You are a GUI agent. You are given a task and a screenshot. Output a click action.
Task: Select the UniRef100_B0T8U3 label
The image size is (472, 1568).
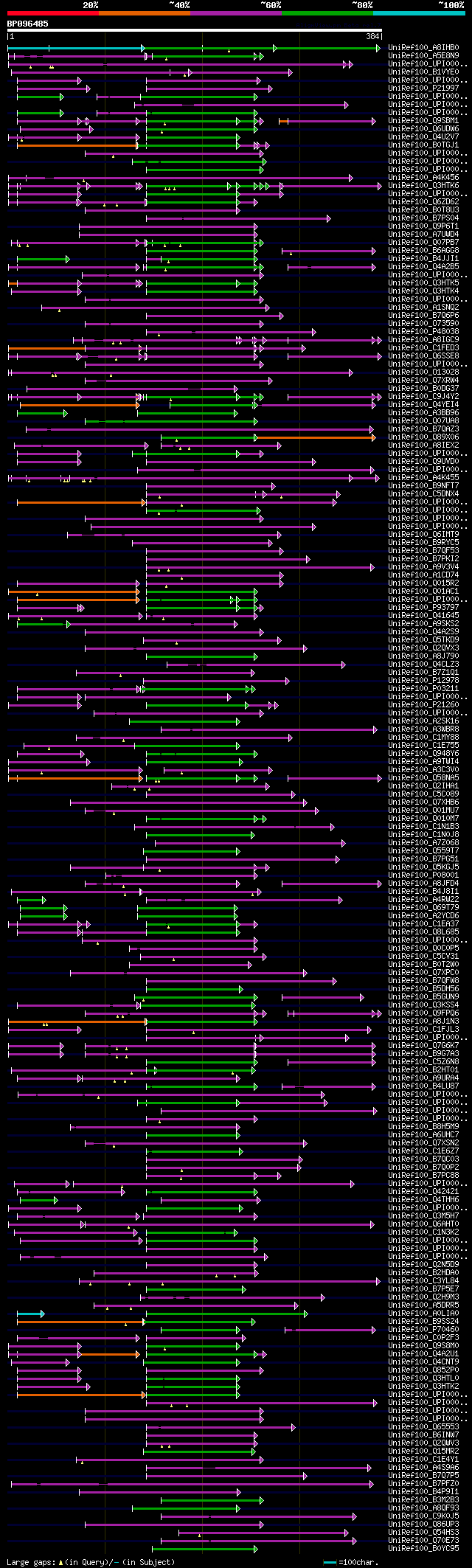(x=423, y=210)
